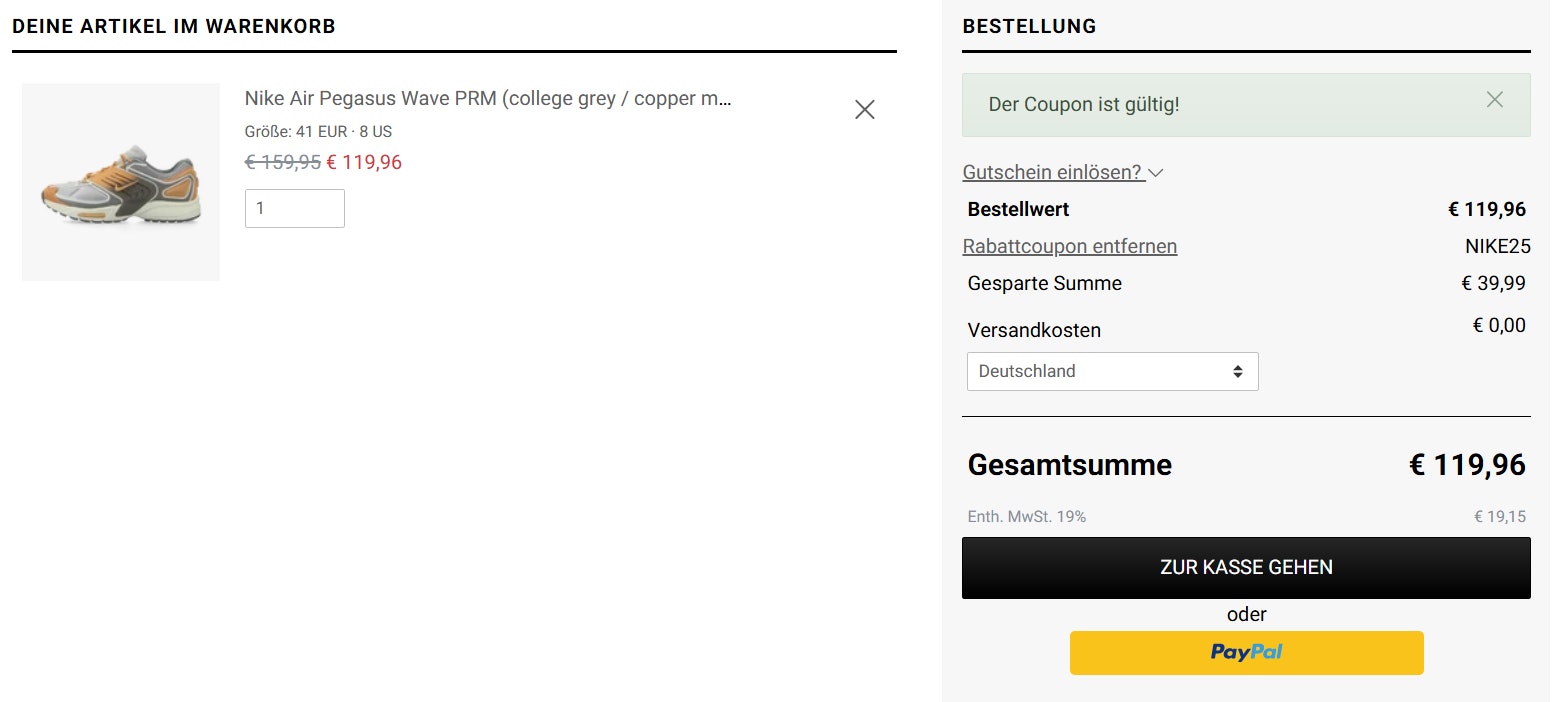
Task: Click the 'Größe: 41 EUR · 8 US' size label
Action: click(318, 131)
